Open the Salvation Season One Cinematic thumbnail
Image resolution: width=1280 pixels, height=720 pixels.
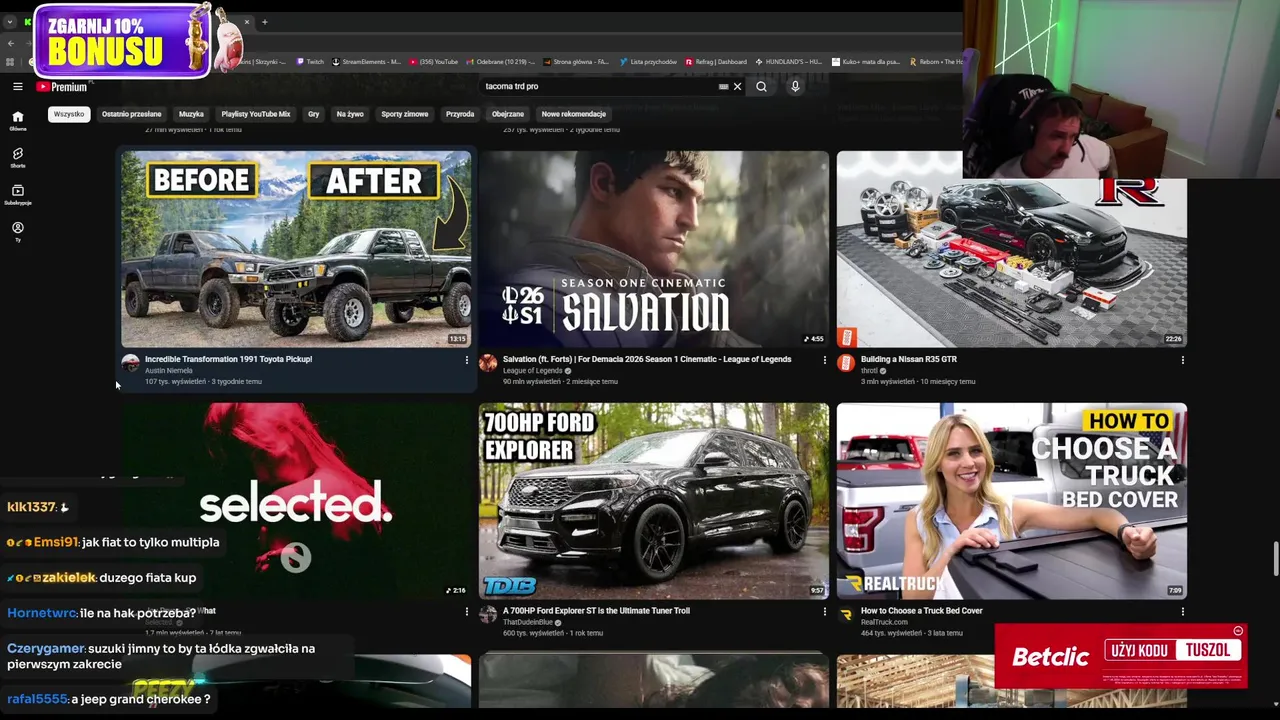654,249
